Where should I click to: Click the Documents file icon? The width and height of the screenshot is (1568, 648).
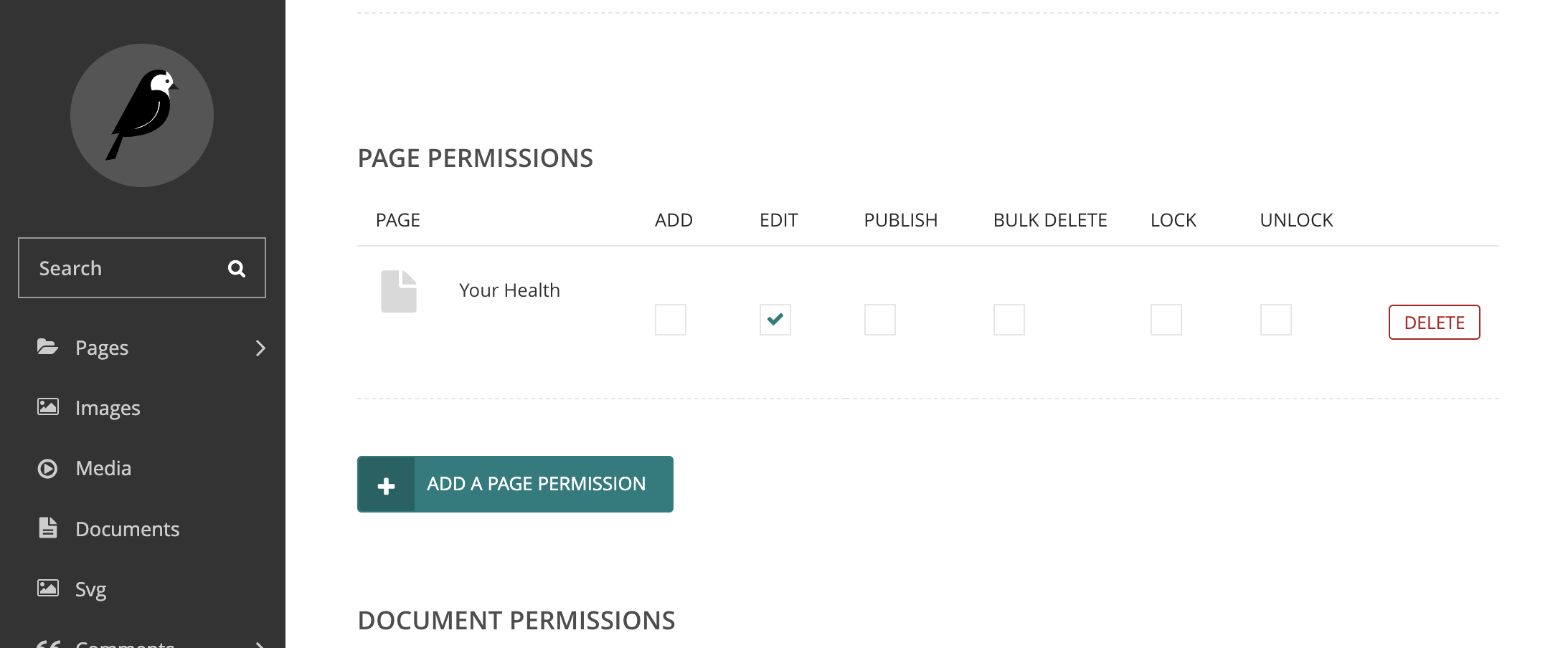coord(48,528)
